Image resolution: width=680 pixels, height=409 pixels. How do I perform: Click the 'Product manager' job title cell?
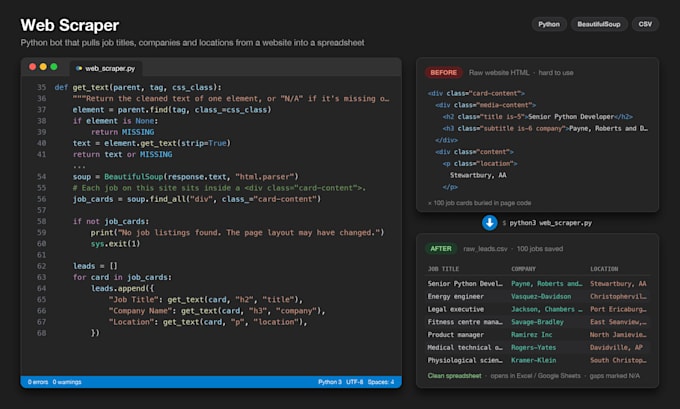(x=455, y=335)
